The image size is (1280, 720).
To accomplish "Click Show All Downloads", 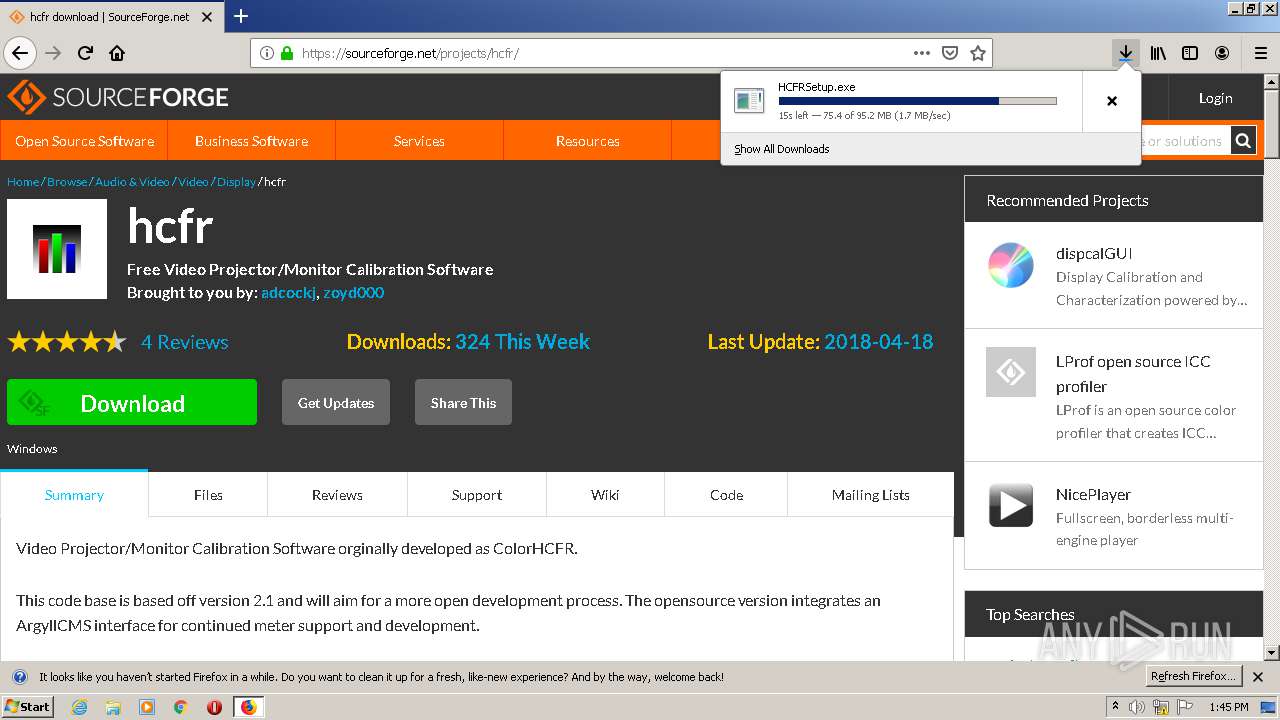I will pyautogui.click(x=781, y=149).
